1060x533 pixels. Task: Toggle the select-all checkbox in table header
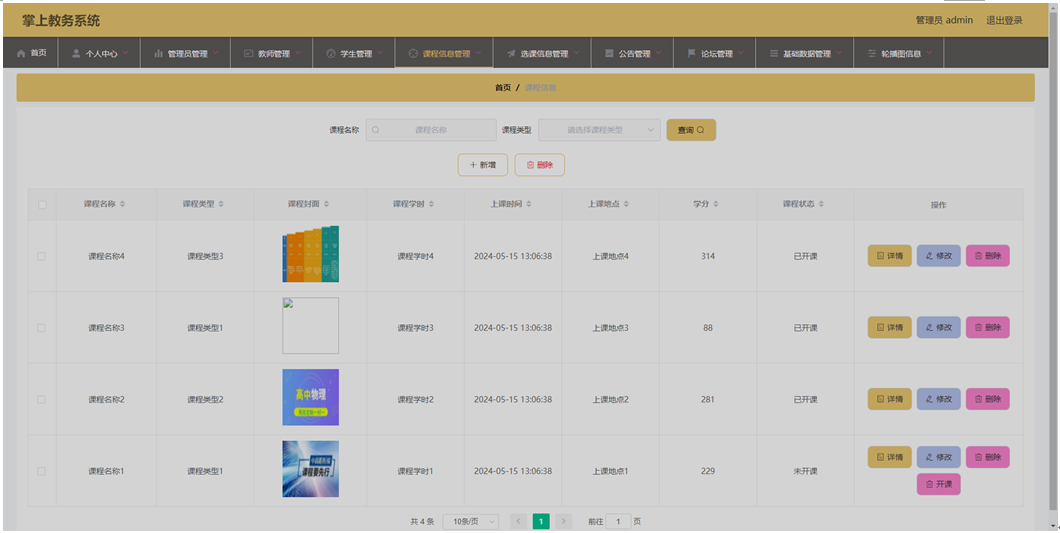pyautogui.click(x=42, y=205)
